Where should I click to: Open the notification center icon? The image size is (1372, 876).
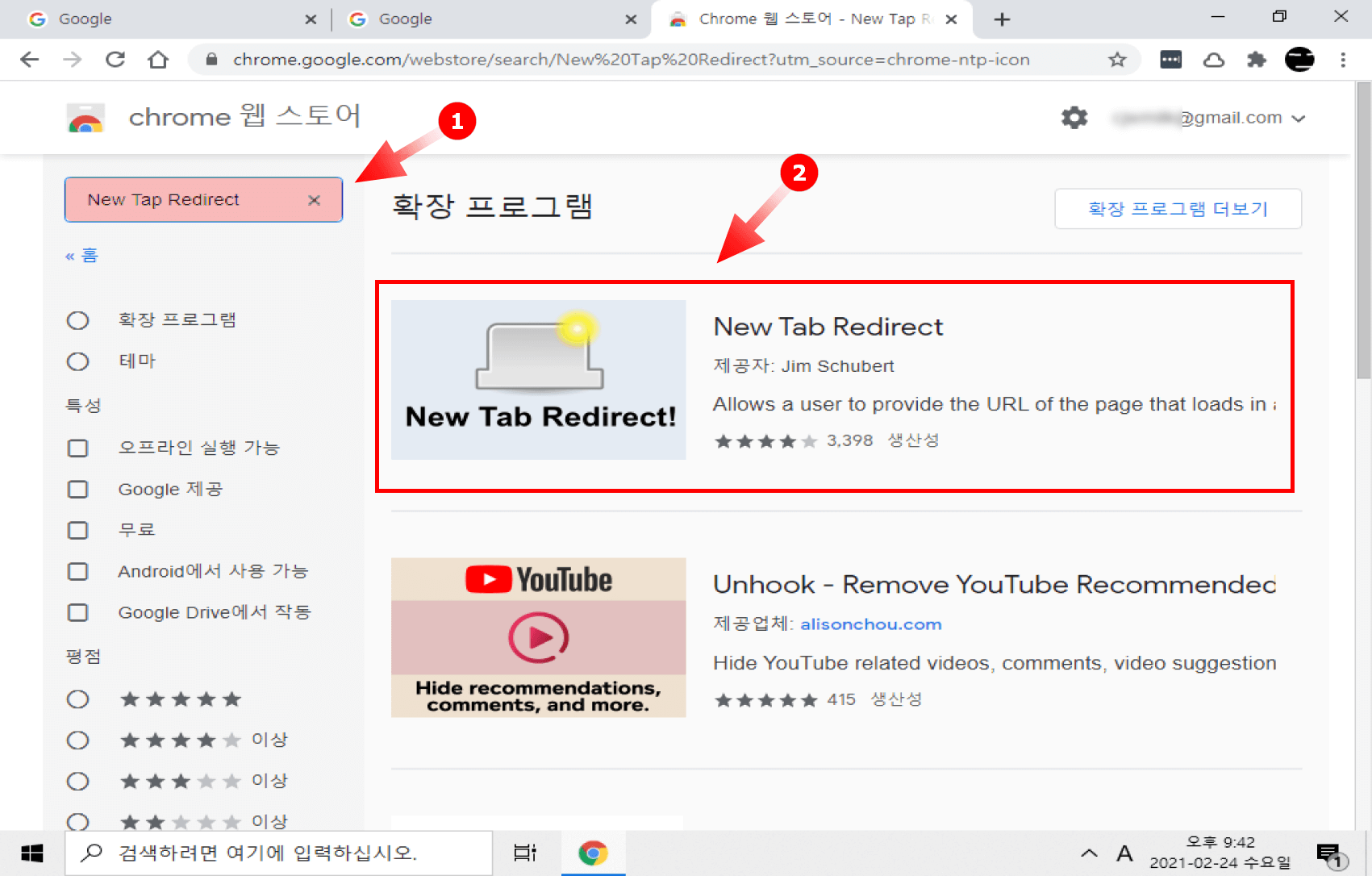1331,854
